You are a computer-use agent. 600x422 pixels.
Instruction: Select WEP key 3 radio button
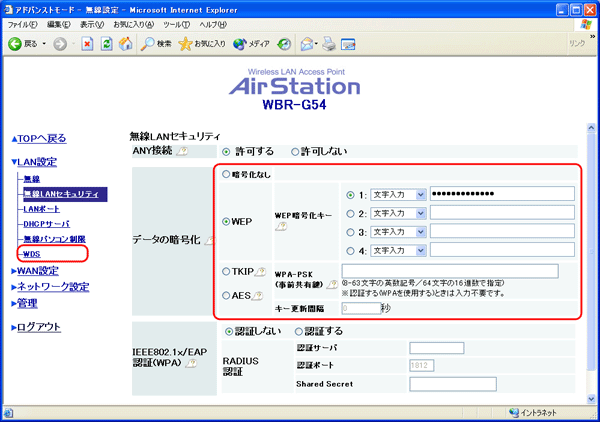coord(350,232)
